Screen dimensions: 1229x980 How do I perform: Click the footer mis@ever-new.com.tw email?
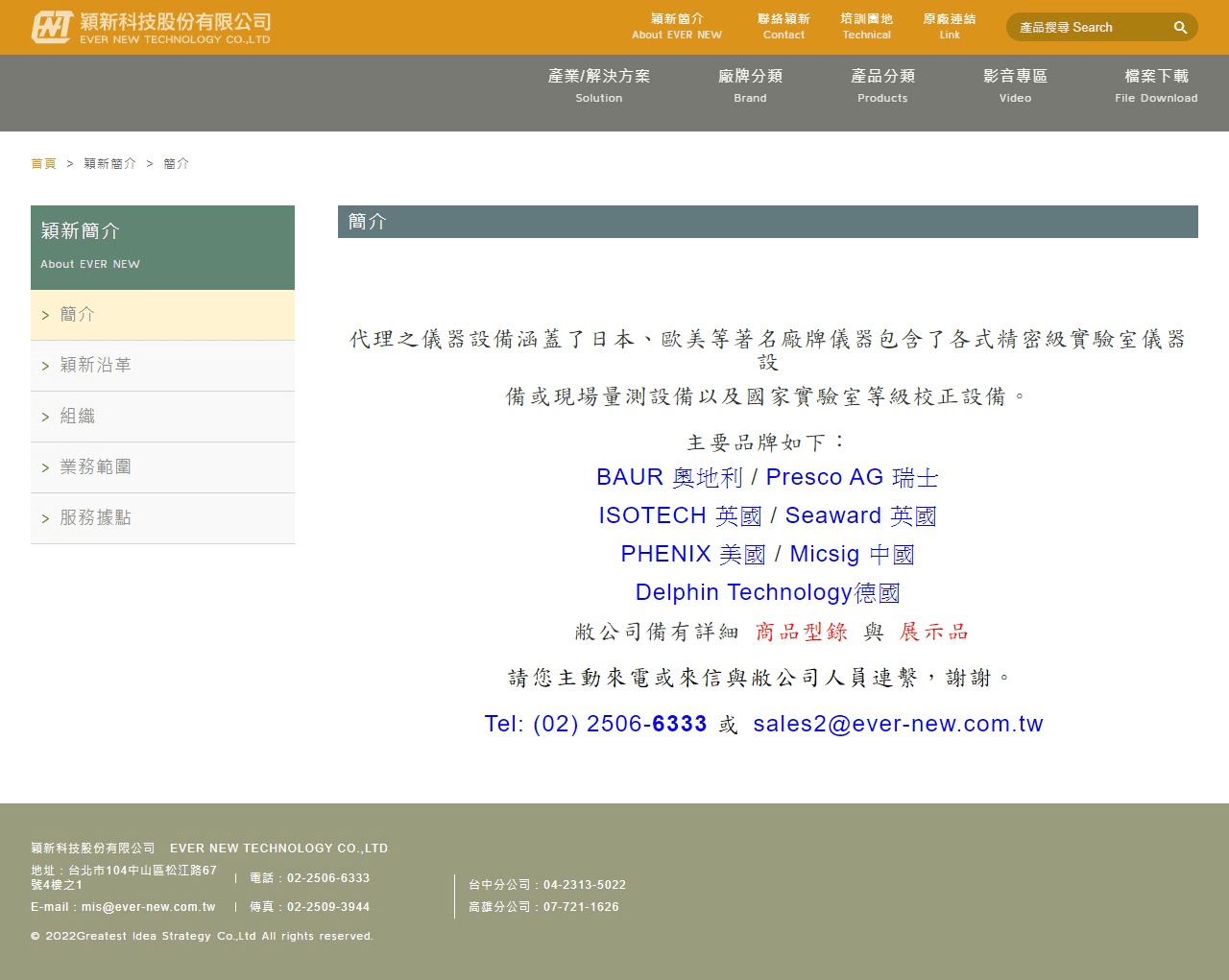pos(148,907)
